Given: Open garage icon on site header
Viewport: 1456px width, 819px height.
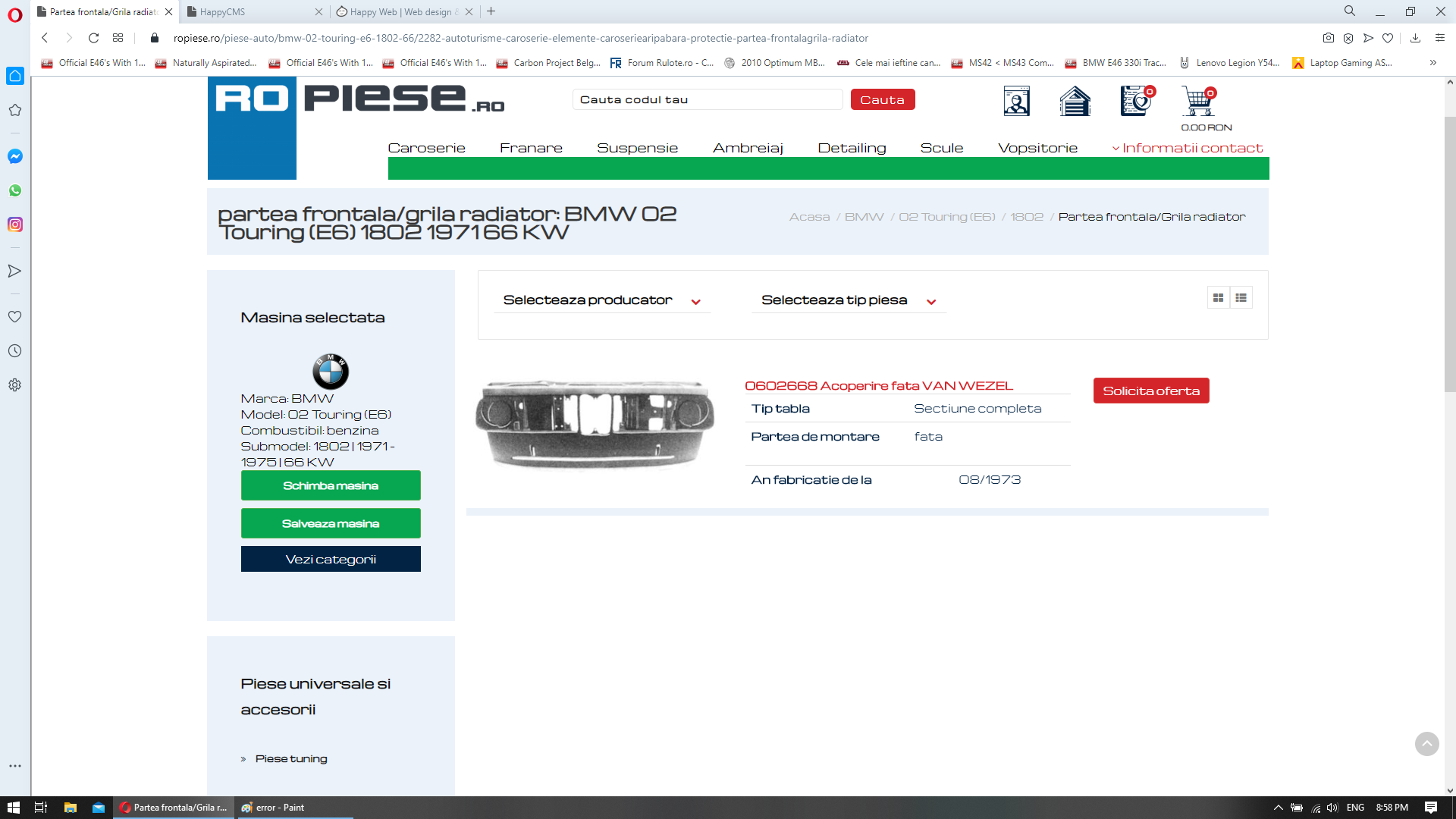Looking at the screenshot, I should (1075, 101).
